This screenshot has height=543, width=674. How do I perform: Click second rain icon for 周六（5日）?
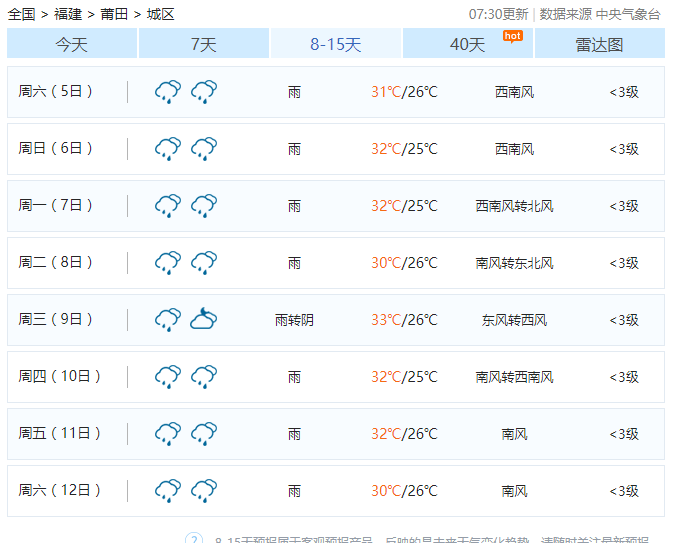click(204, 92)
